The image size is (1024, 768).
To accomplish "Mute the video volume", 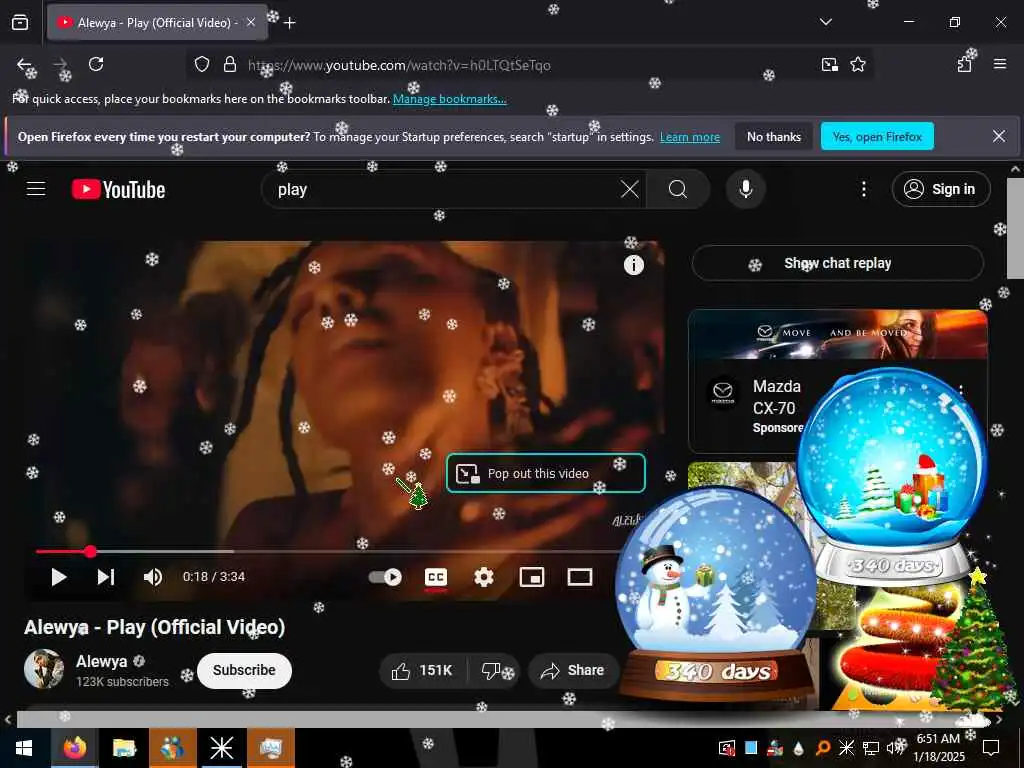I will click(x=153, y=577).
